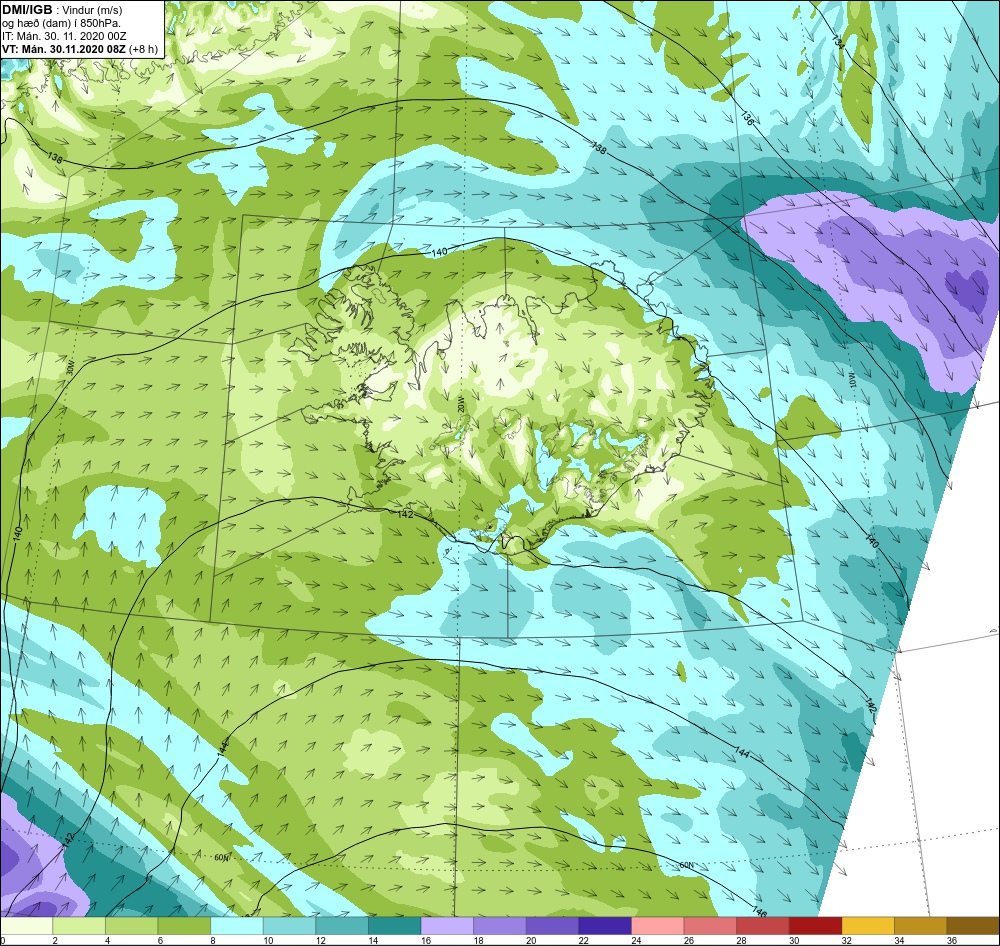Viewport: 1000px width, 946px height.
Task: Click the medium purple 18–20 m/s legend swatch
Action: (x=500, y=926)
